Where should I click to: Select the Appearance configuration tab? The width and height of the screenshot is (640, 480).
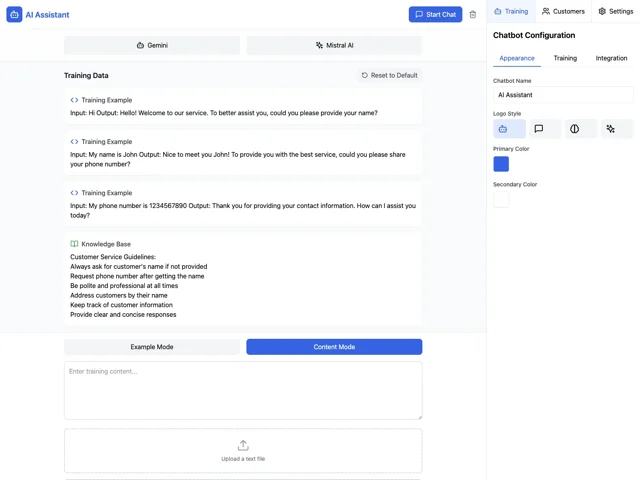click(517, 58)
